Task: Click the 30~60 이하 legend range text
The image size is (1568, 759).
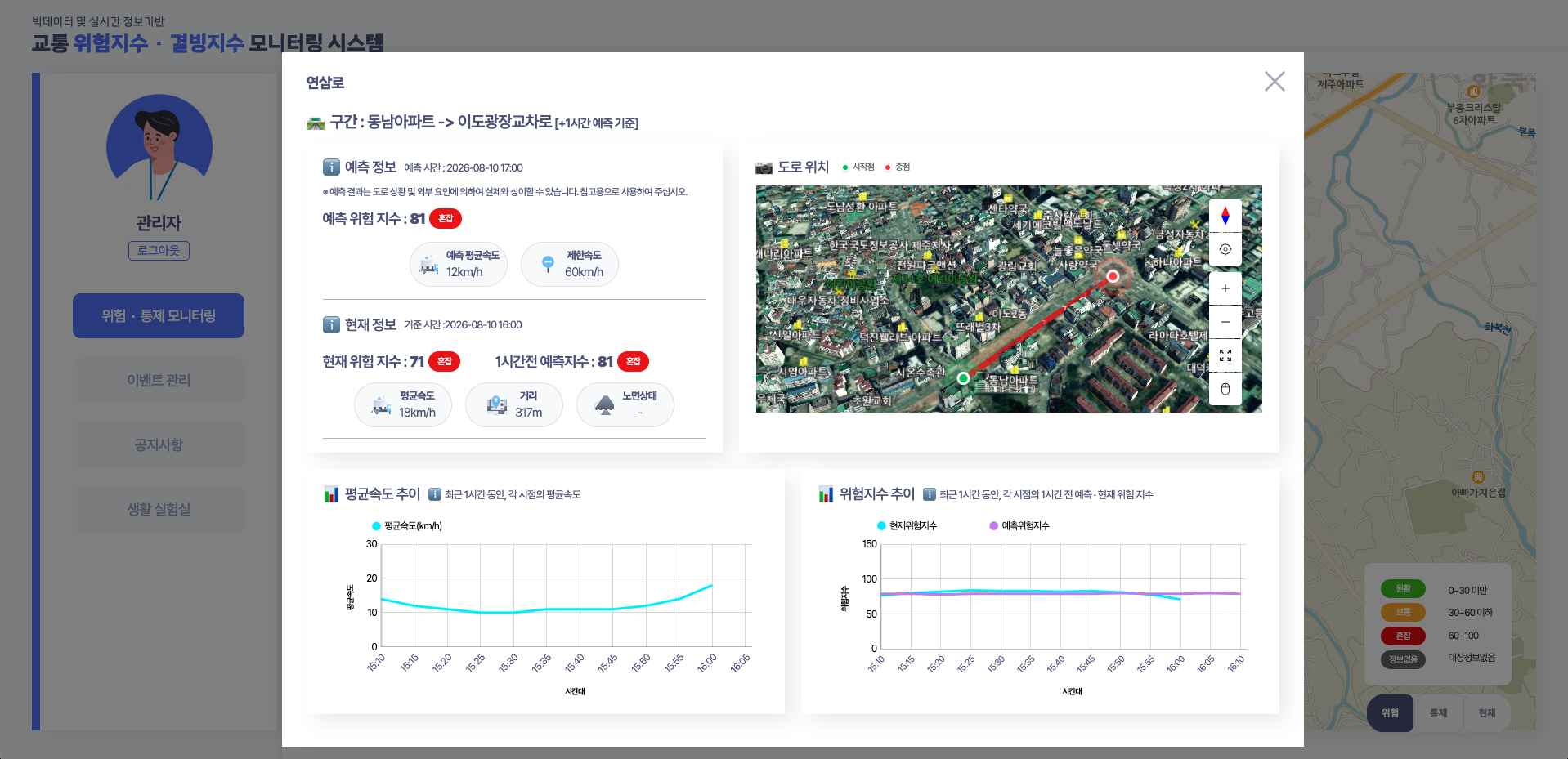Action: pyautogui.click(x=1470, y=613)
